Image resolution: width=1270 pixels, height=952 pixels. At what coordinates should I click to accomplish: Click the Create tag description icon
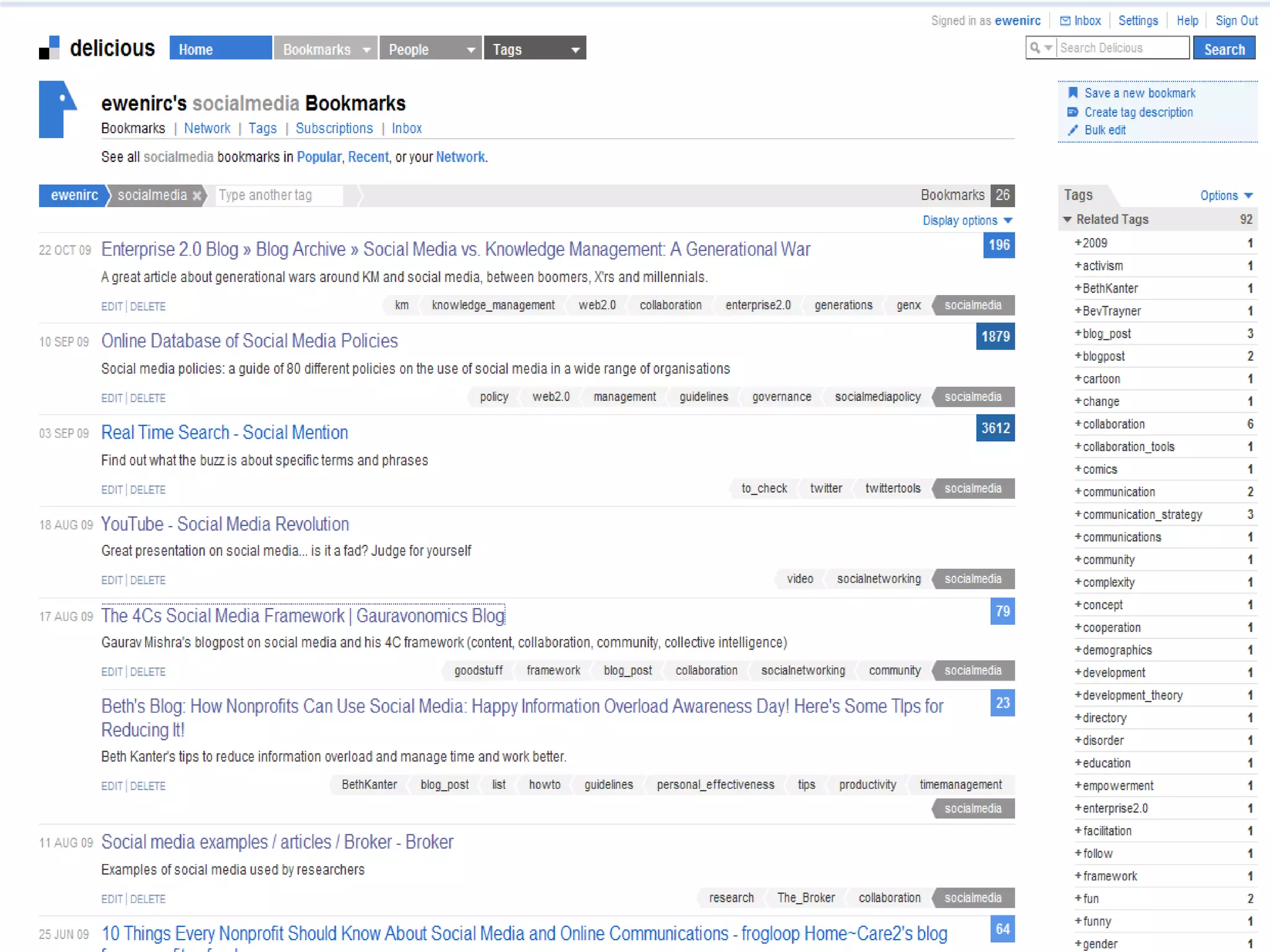click(1072, 112)
